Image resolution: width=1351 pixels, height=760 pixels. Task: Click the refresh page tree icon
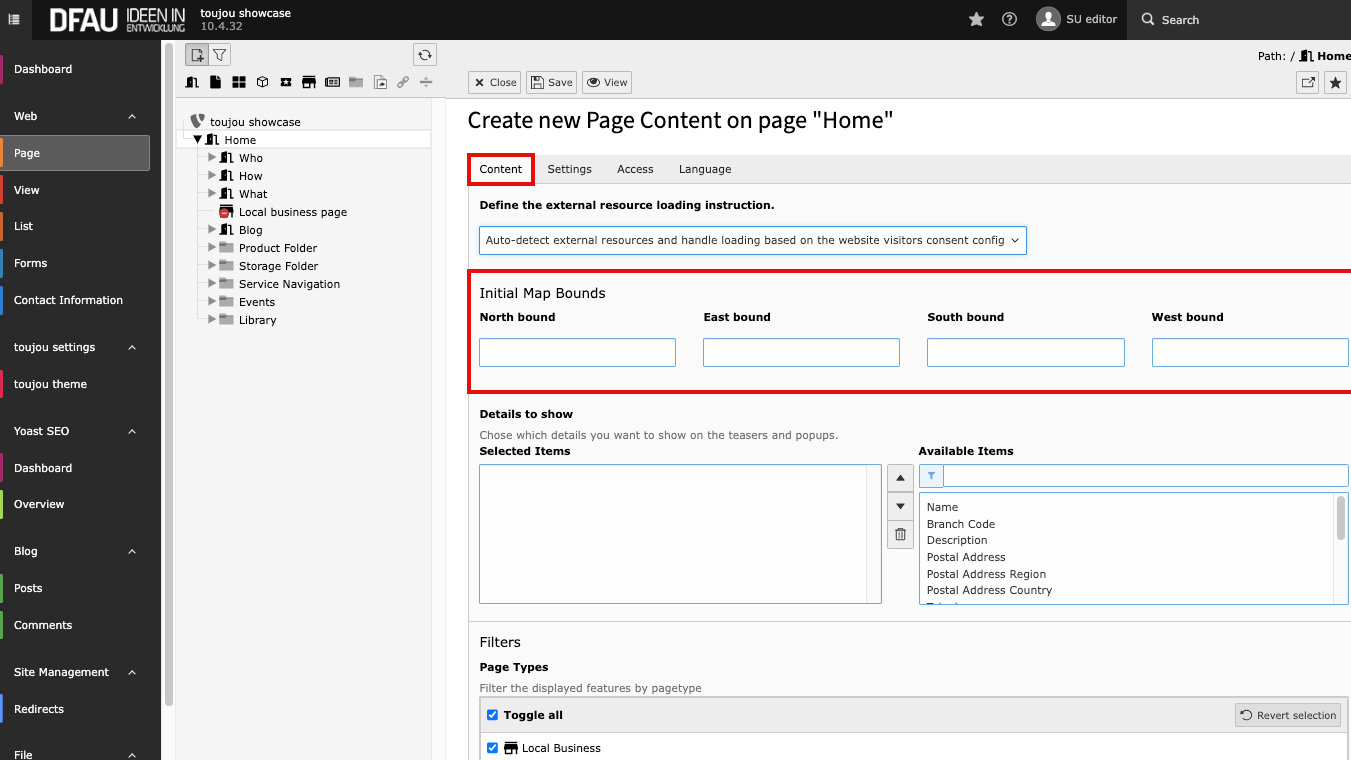point(425,55)
